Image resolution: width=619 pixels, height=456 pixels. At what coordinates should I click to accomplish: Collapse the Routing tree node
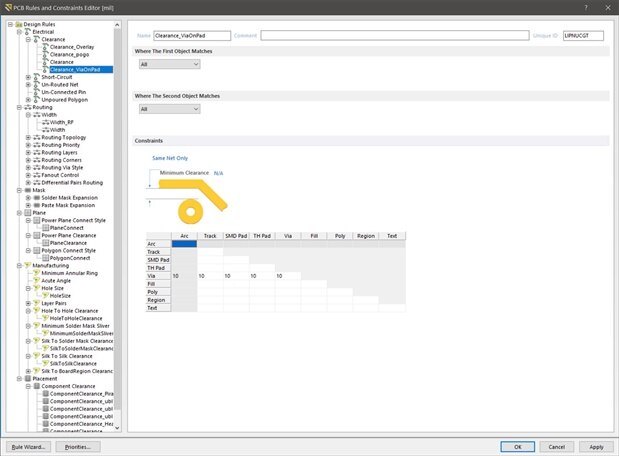(19, 107)
